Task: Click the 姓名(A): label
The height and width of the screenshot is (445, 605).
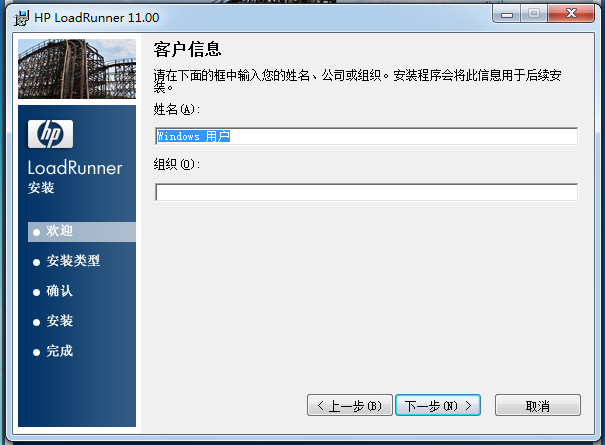Action: 177,110
